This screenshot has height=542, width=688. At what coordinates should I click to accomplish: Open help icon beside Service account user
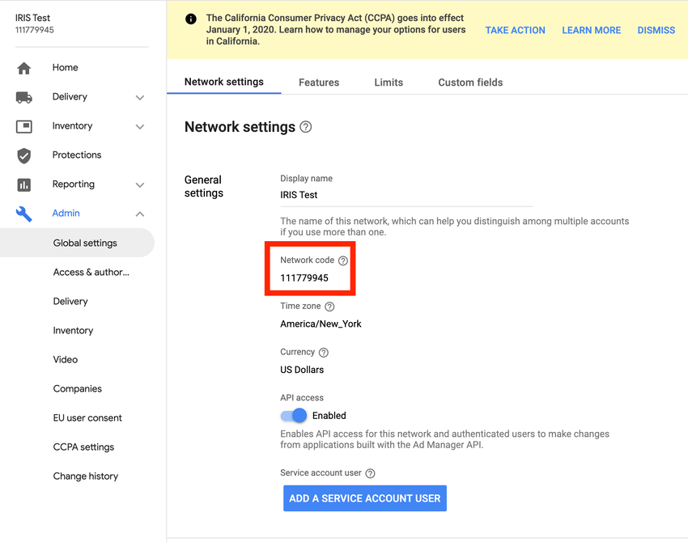(x=370, y=473)
